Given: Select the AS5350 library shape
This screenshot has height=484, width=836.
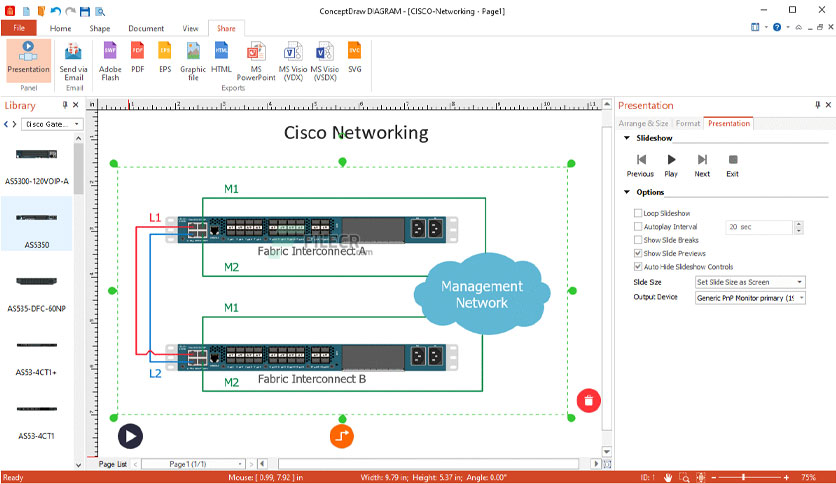Looking at the screenshot, I should tap(36, 224).
